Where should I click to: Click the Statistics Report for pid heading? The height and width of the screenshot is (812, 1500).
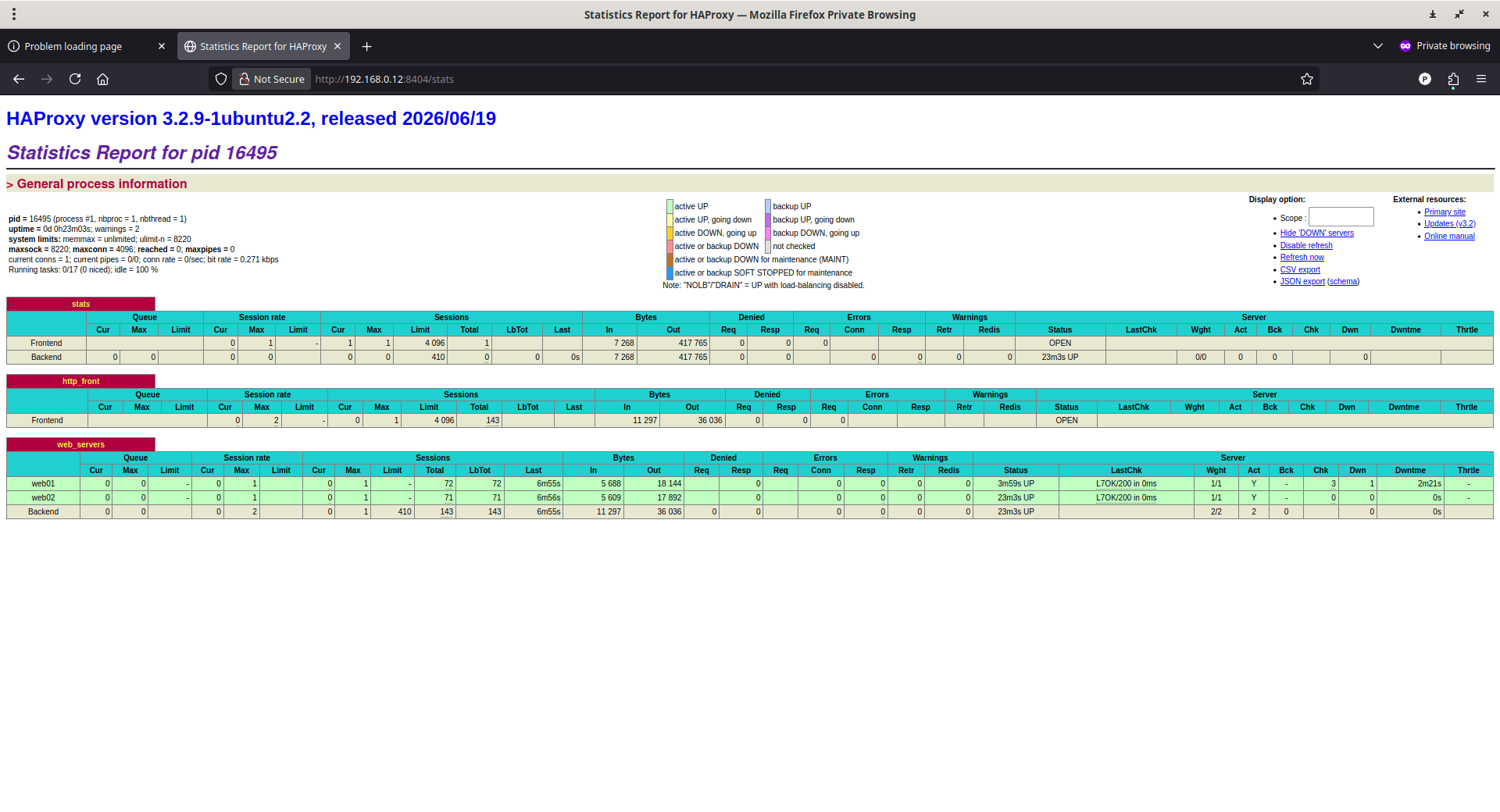coord(142,152)
